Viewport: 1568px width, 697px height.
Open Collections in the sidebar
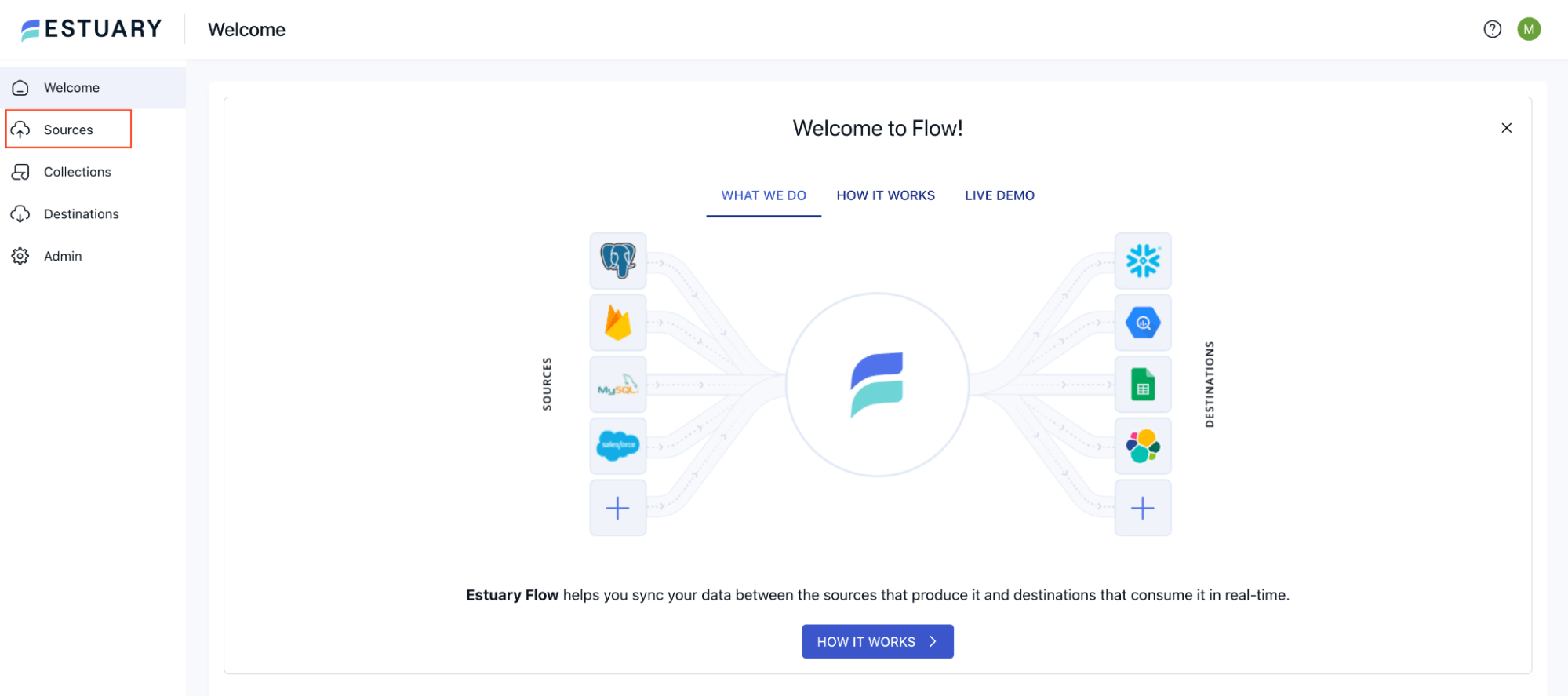tap(93, 172)
